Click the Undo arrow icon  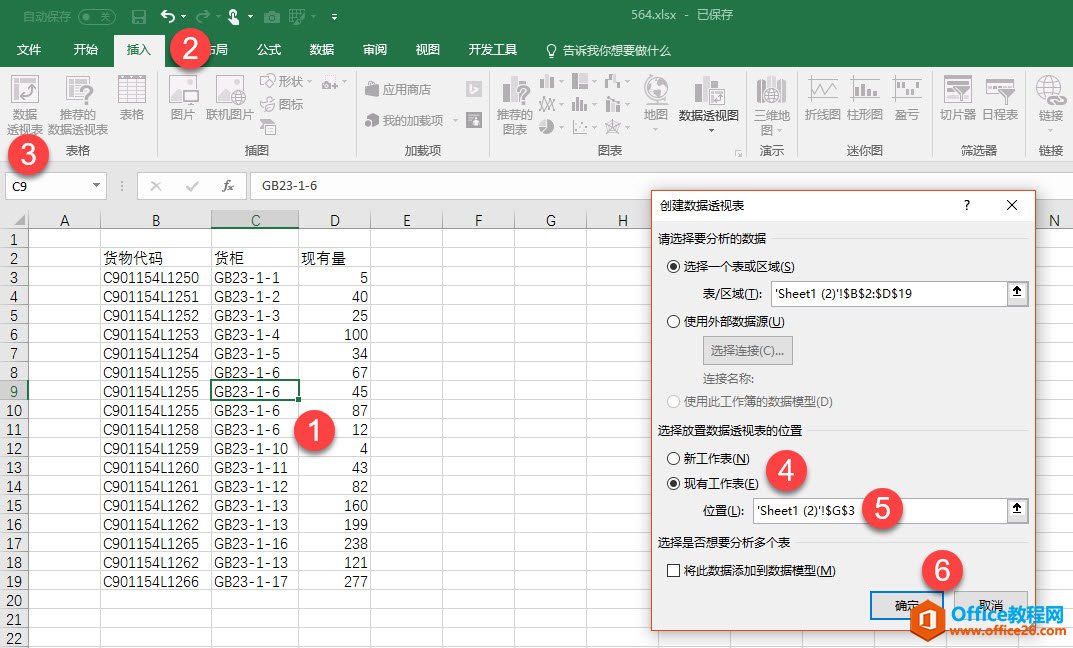167,16
